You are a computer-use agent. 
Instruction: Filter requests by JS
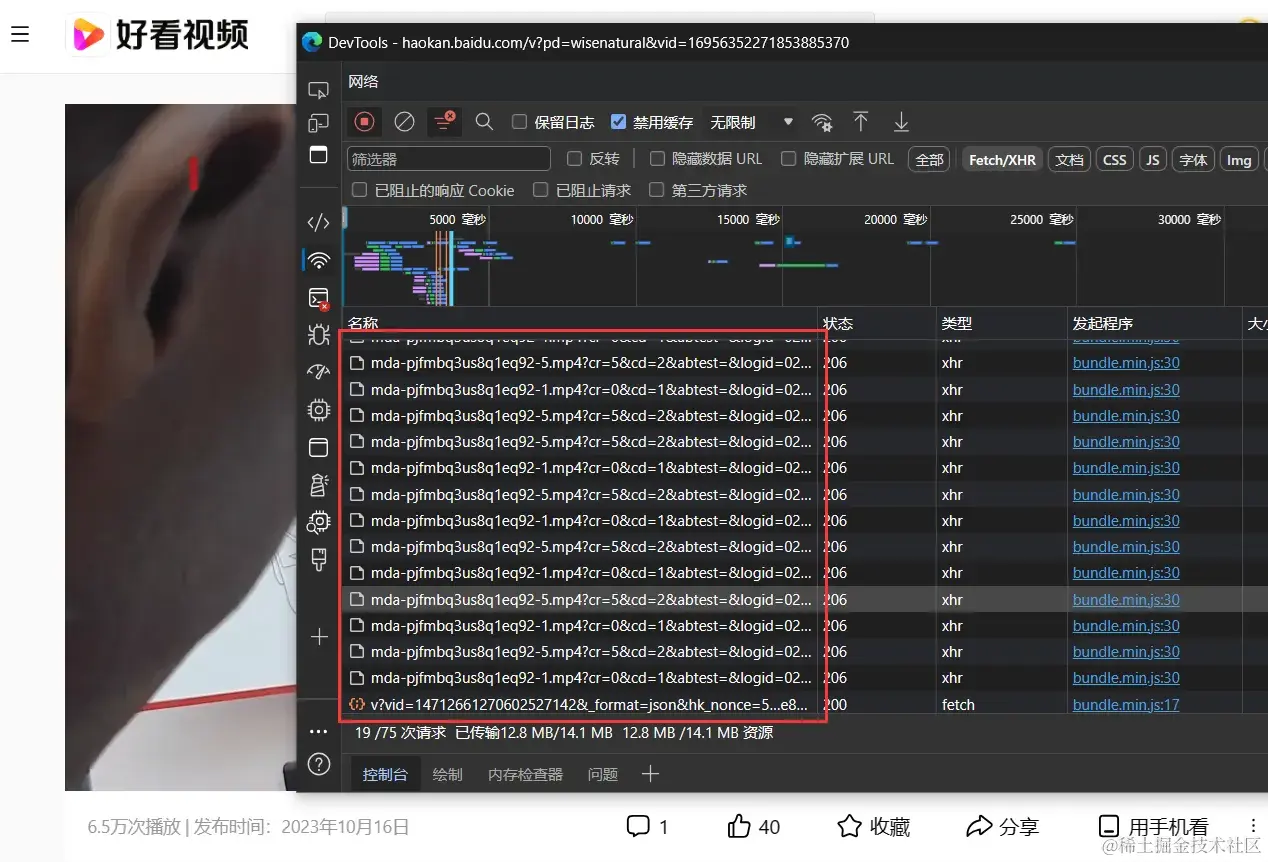(x=1153, y=159)
